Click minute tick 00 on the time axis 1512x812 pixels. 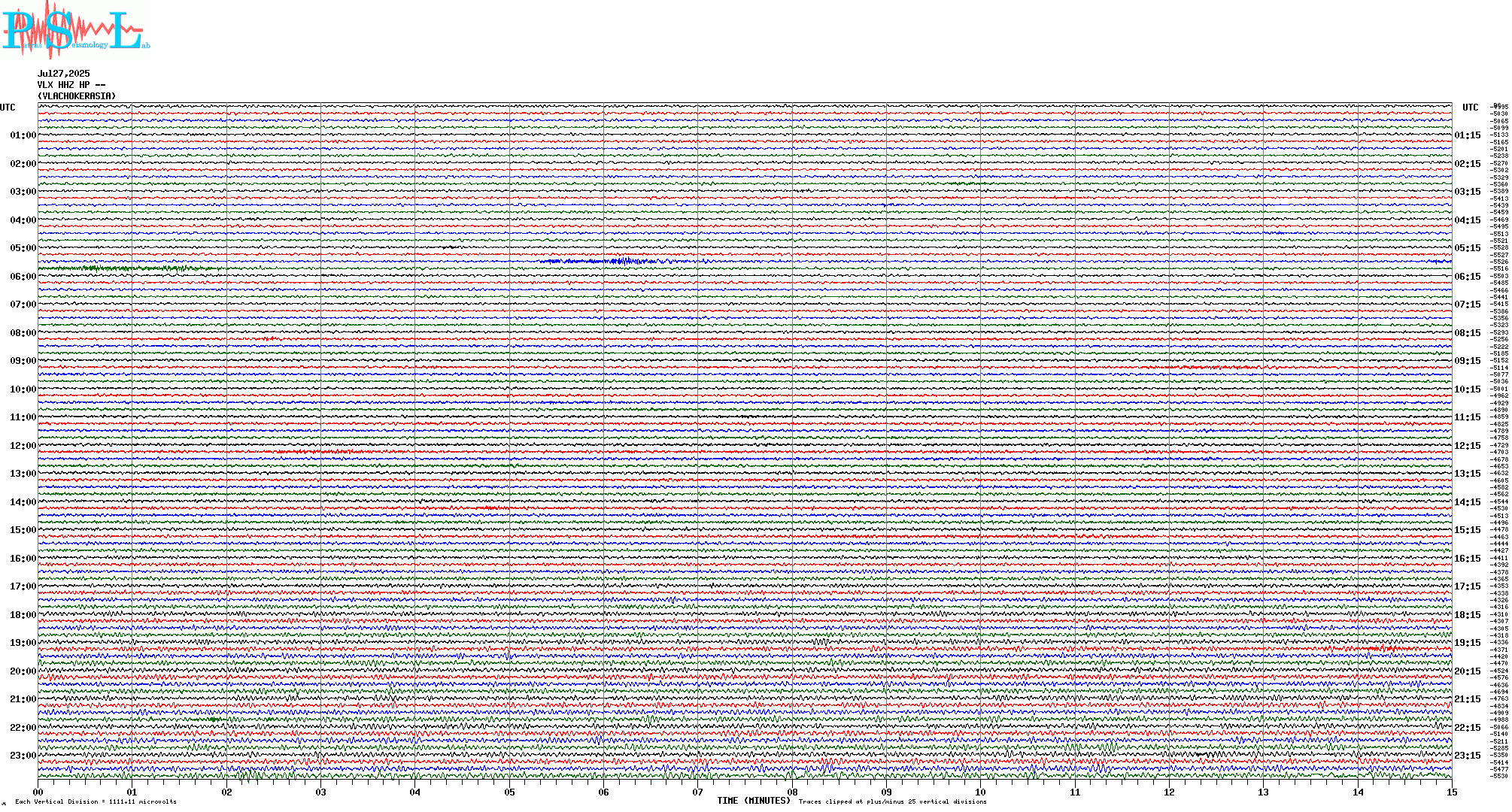[38, 792]
